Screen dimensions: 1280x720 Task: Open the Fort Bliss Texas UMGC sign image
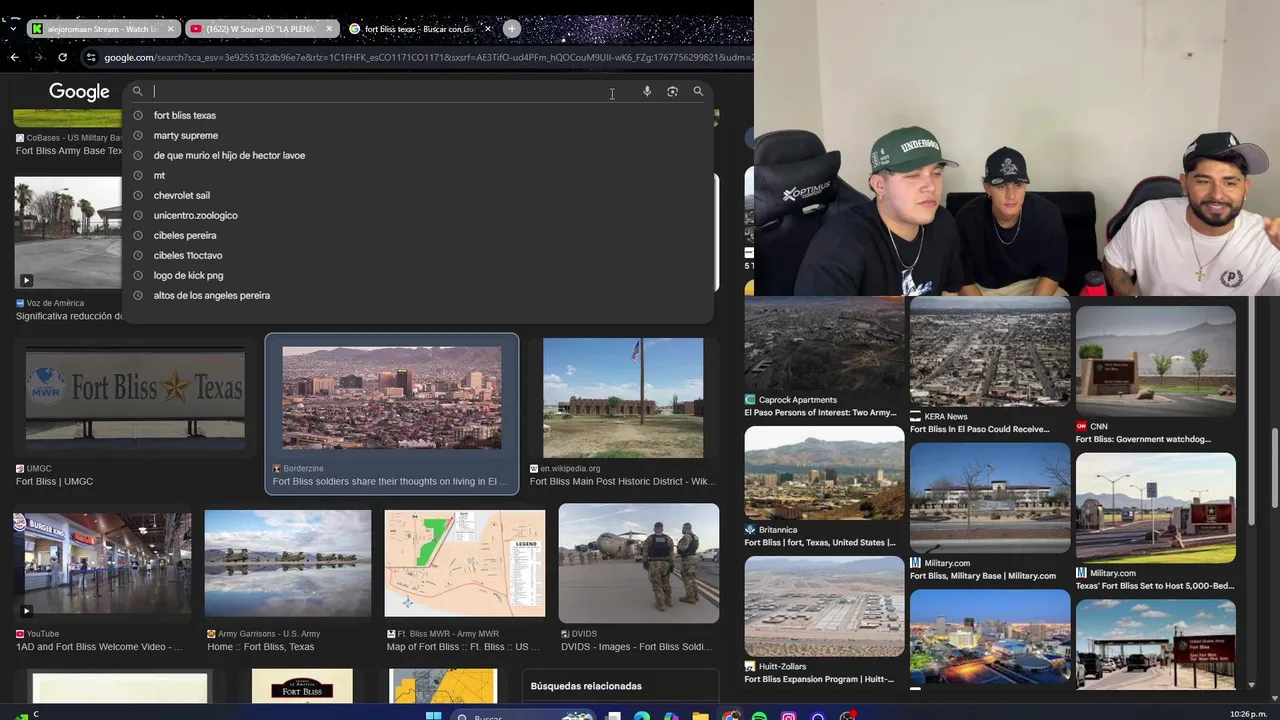click(x=135, y=397)
